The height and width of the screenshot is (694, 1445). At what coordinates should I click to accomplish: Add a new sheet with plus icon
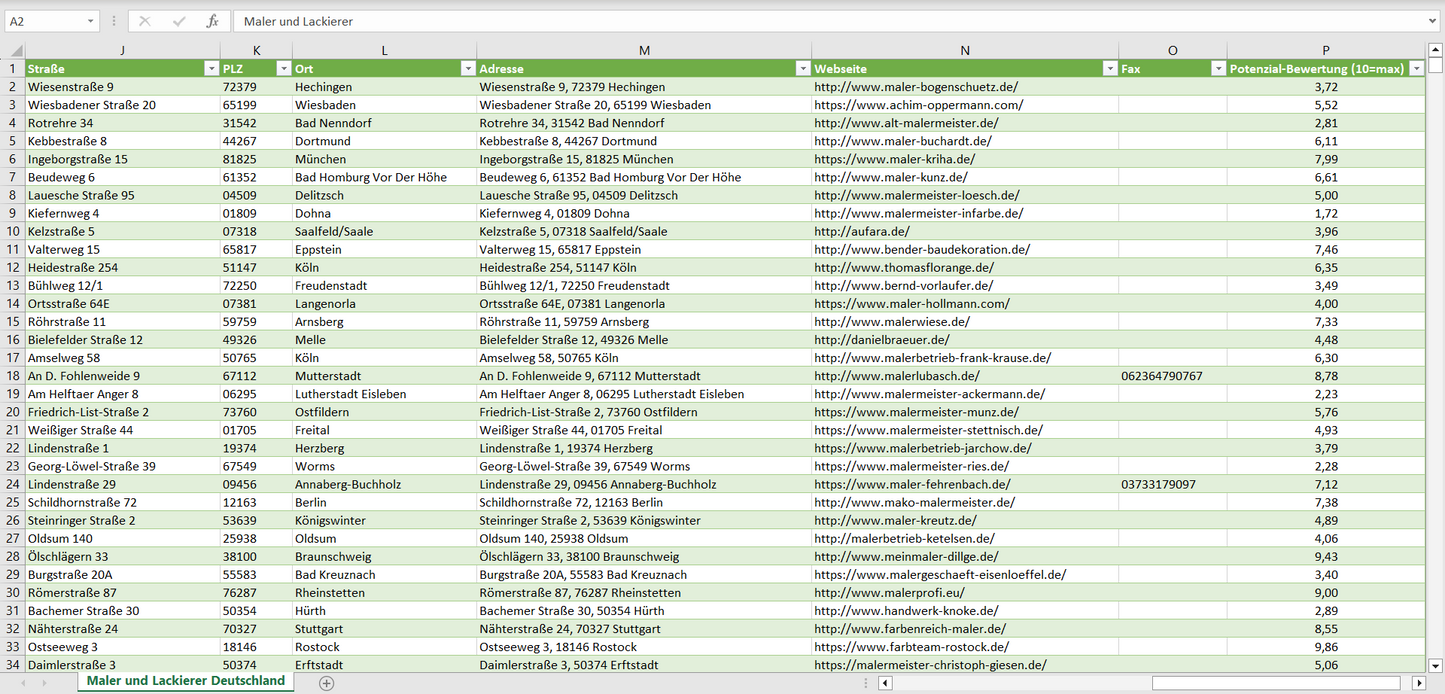pos(326,683)
